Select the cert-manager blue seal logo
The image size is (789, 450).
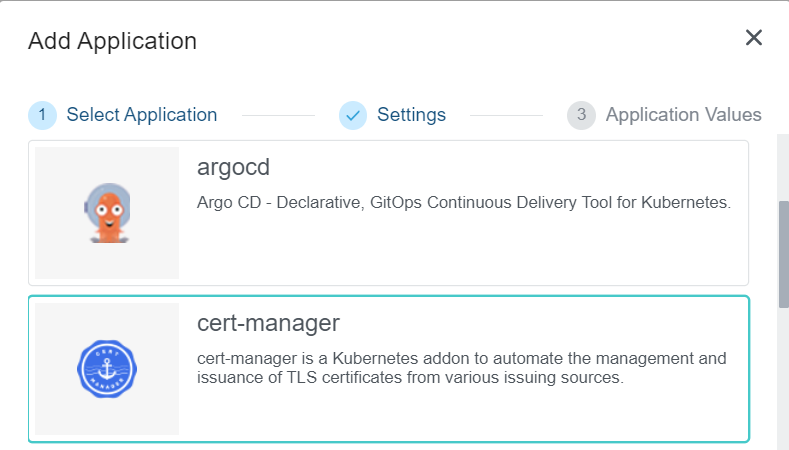click(x=106, y=369)
